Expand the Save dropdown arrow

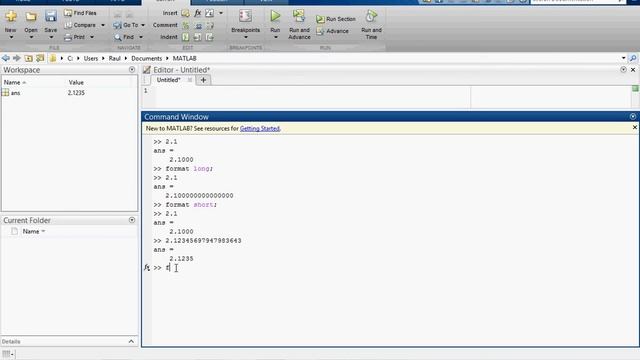click(51, 38)
